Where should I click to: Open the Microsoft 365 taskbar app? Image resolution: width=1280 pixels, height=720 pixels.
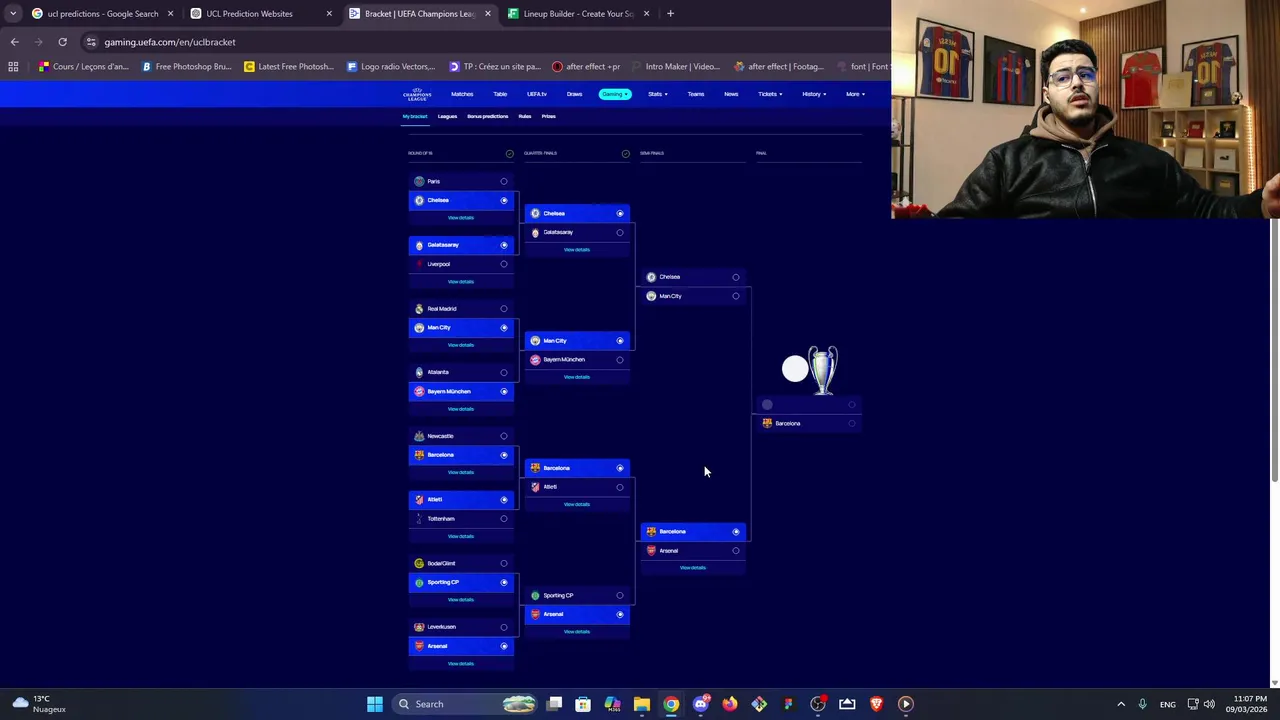pyautogui.click(x=612, y=704)
